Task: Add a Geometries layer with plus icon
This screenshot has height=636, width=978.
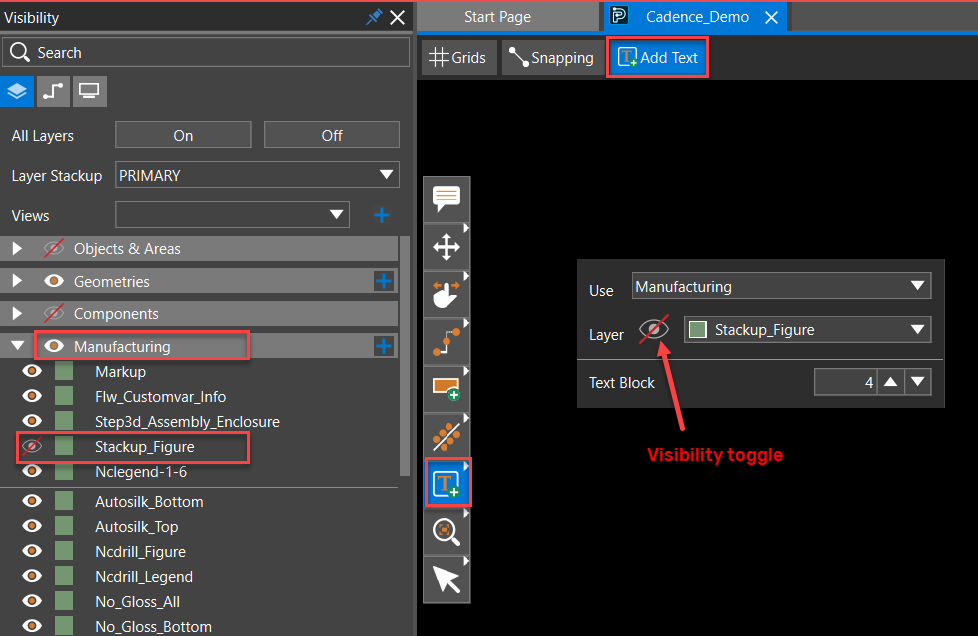Action: click(384, 281)
